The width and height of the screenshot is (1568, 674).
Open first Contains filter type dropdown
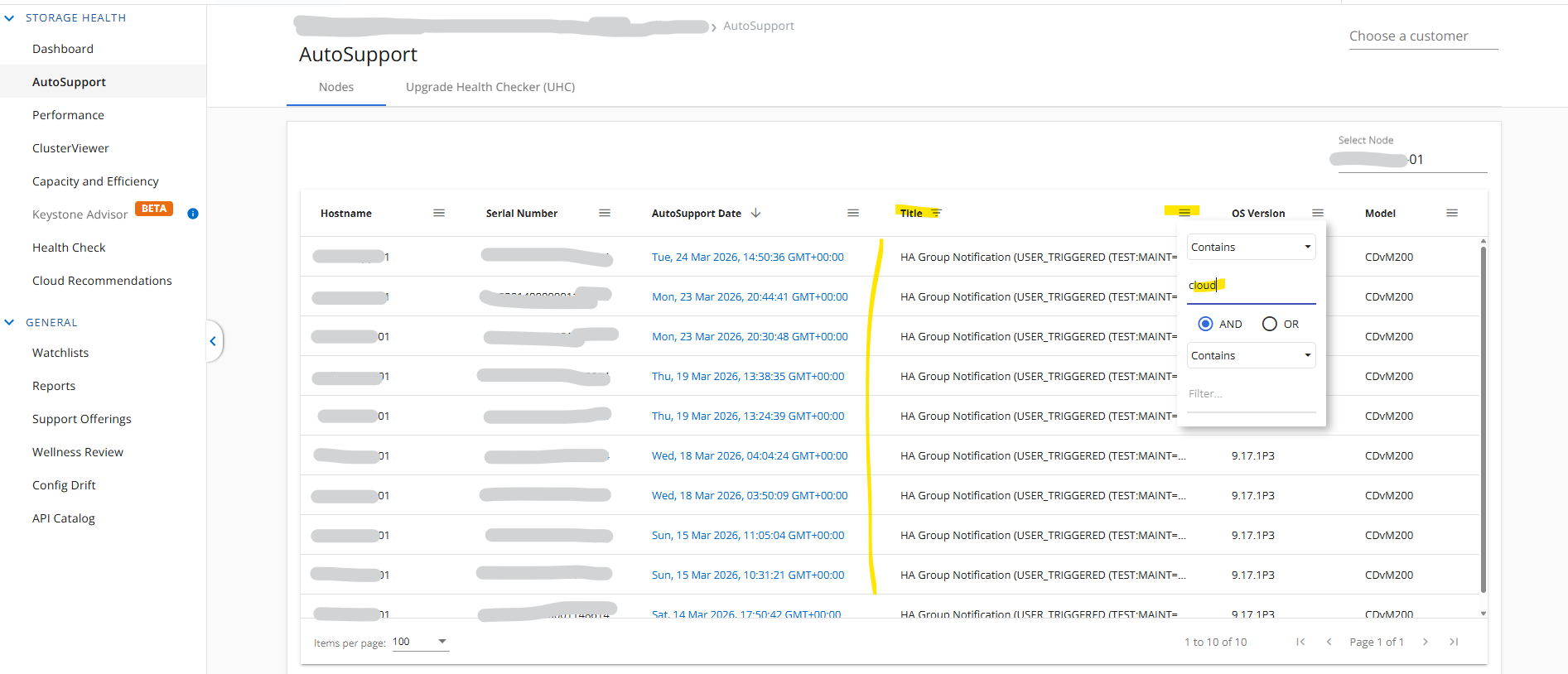tap(1251, 247)
